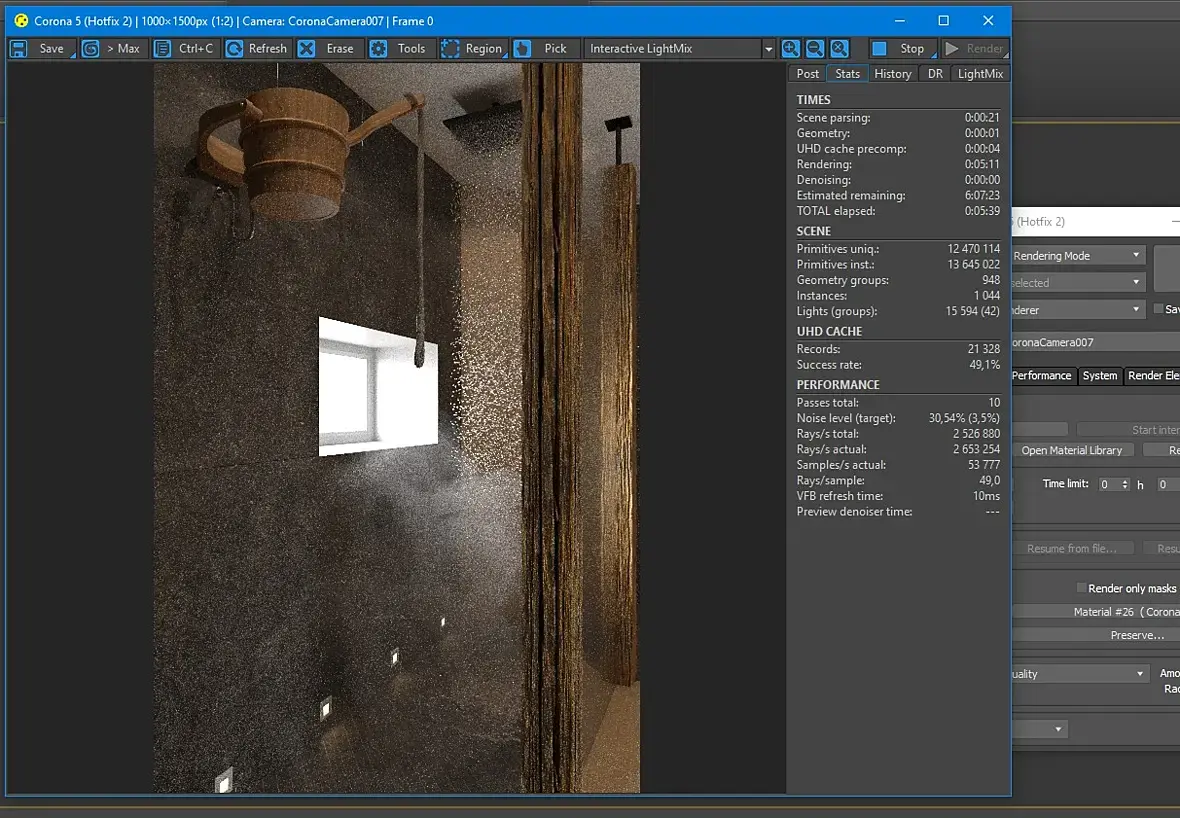Open the Tools menu in VFB
Image resolution: width=1180 pixels, height=818 pixels.
pos(400,48)
